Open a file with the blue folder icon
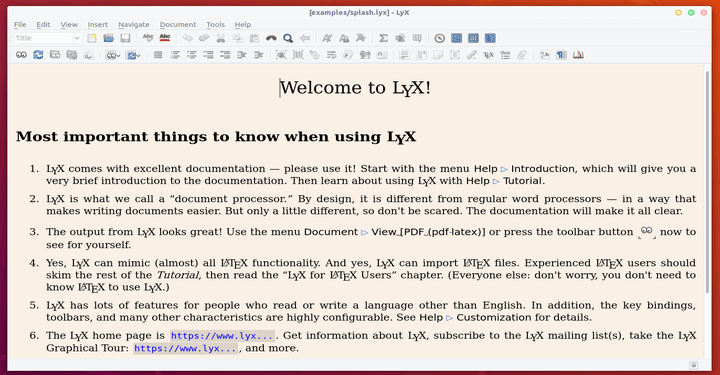 [x=108, y=38]
